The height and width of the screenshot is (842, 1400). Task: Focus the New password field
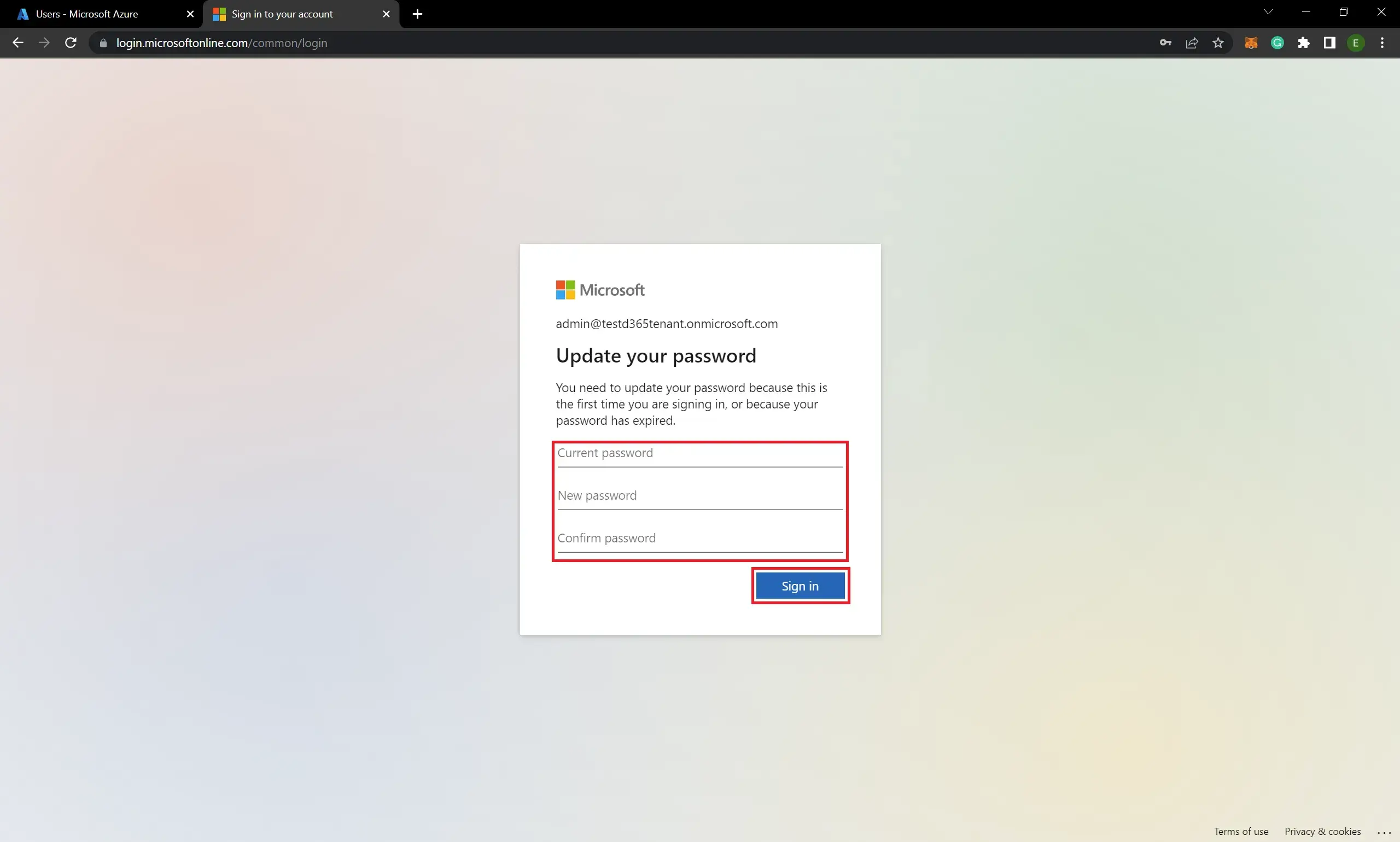tap(701, 496)
